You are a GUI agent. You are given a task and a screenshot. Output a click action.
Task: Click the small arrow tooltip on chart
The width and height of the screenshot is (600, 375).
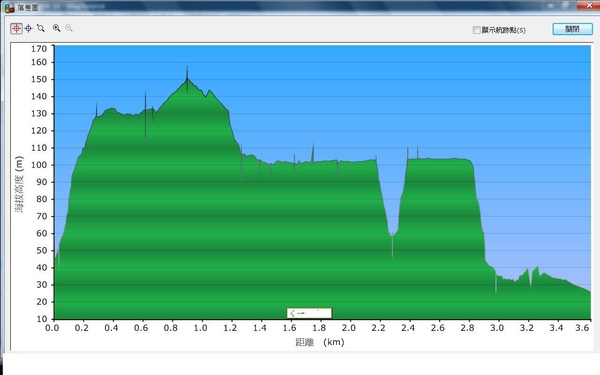coord(309,313)
